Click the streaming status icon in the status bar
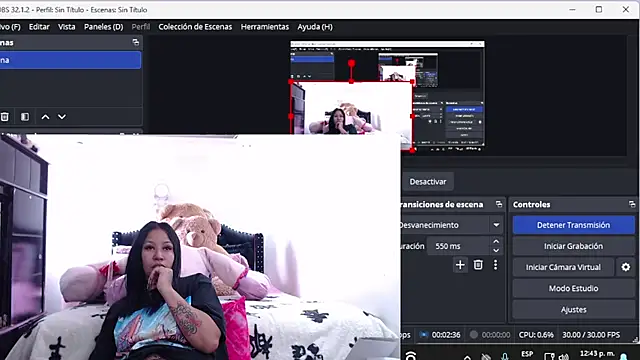Image resolution: width=640 pixels, height=360 pixels. 423,335
